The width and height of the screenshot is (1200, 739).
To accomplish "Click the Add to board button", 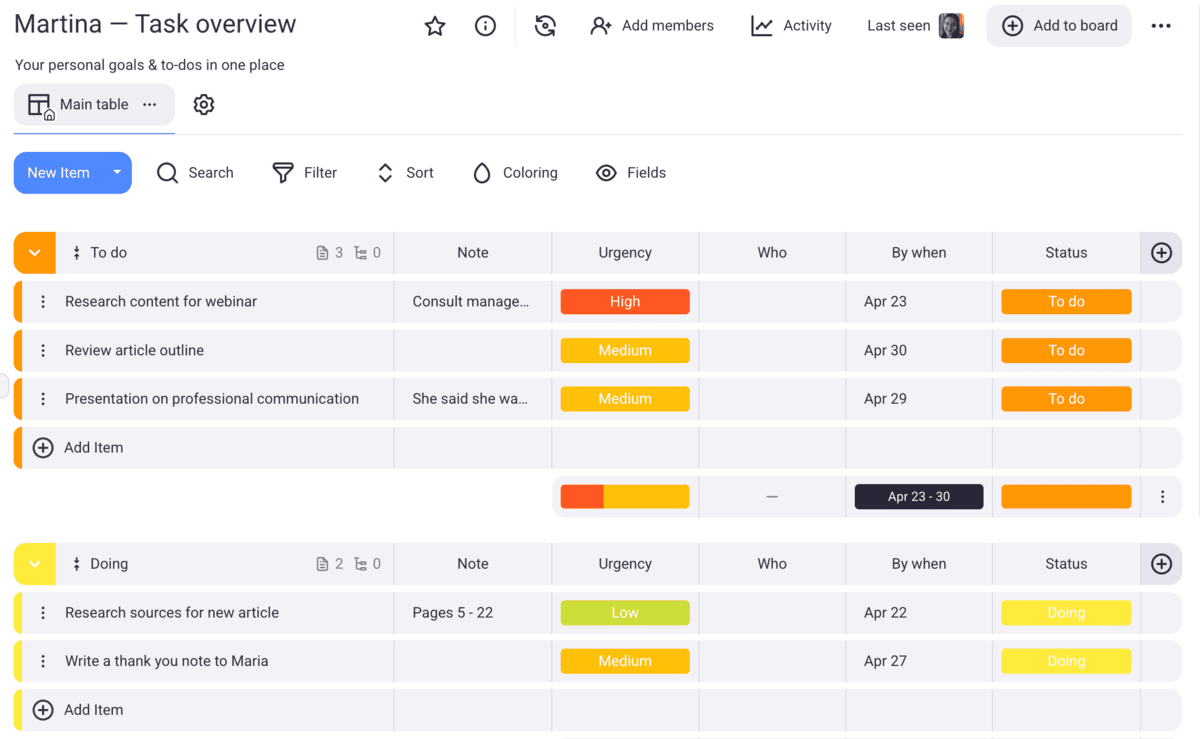I will click(1059, 26).
